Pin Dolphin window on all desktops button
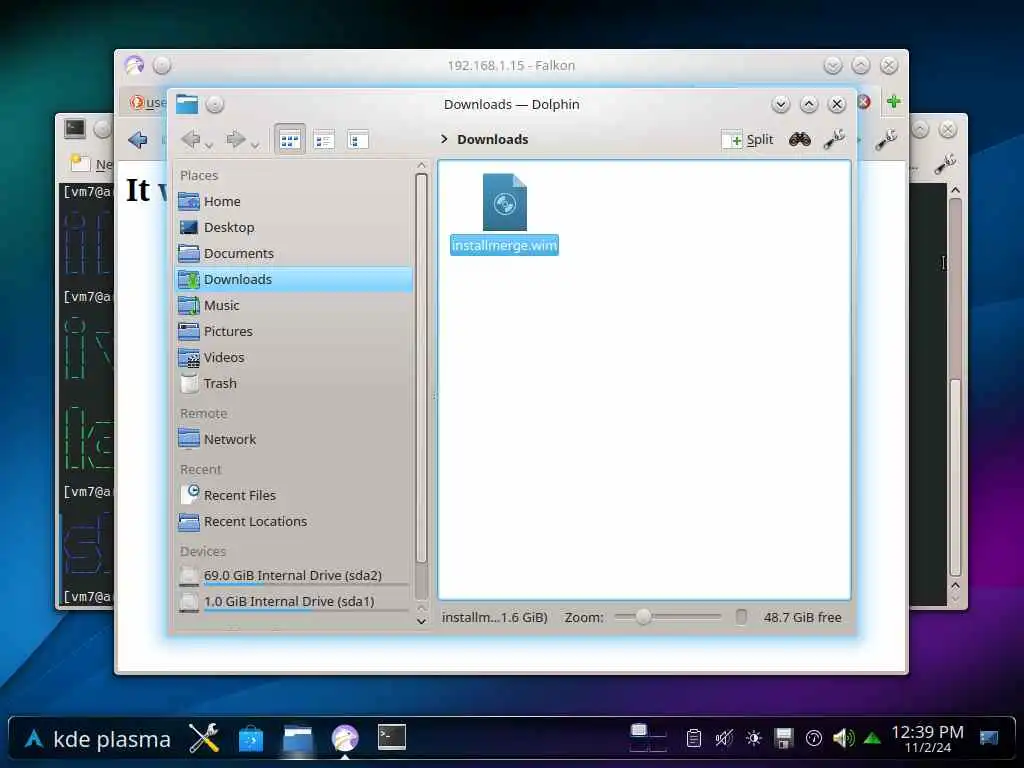The height and width of the screenshot is (768, 1024). point(214,104)
